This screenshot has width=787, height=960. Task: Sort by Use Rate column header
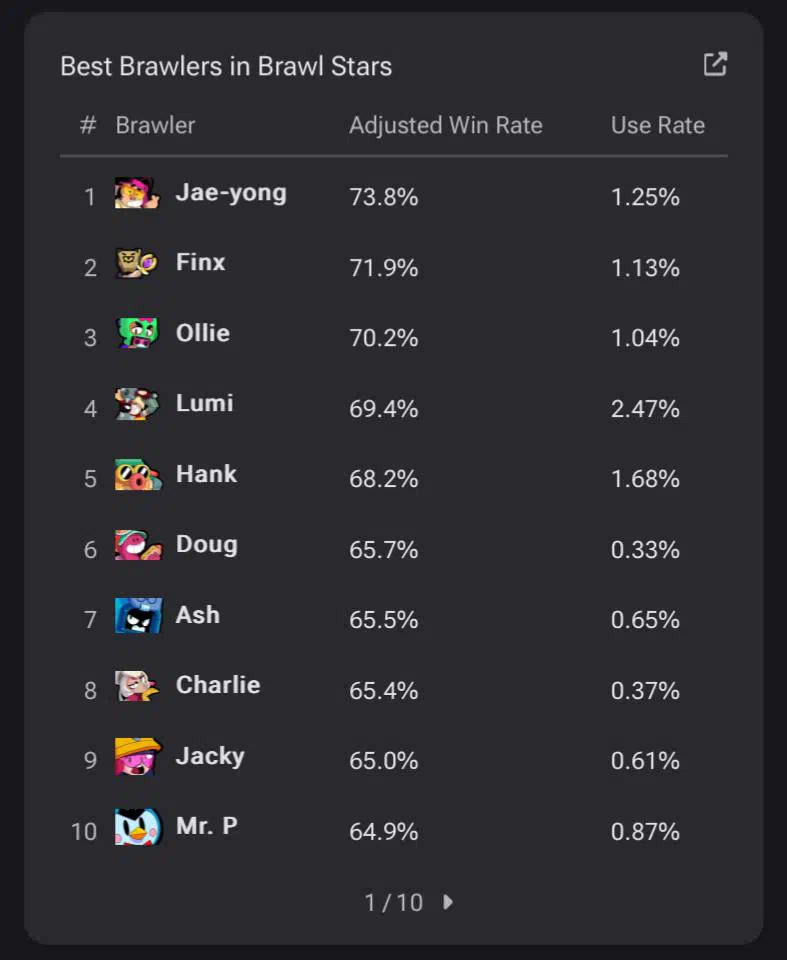point(658,126)
